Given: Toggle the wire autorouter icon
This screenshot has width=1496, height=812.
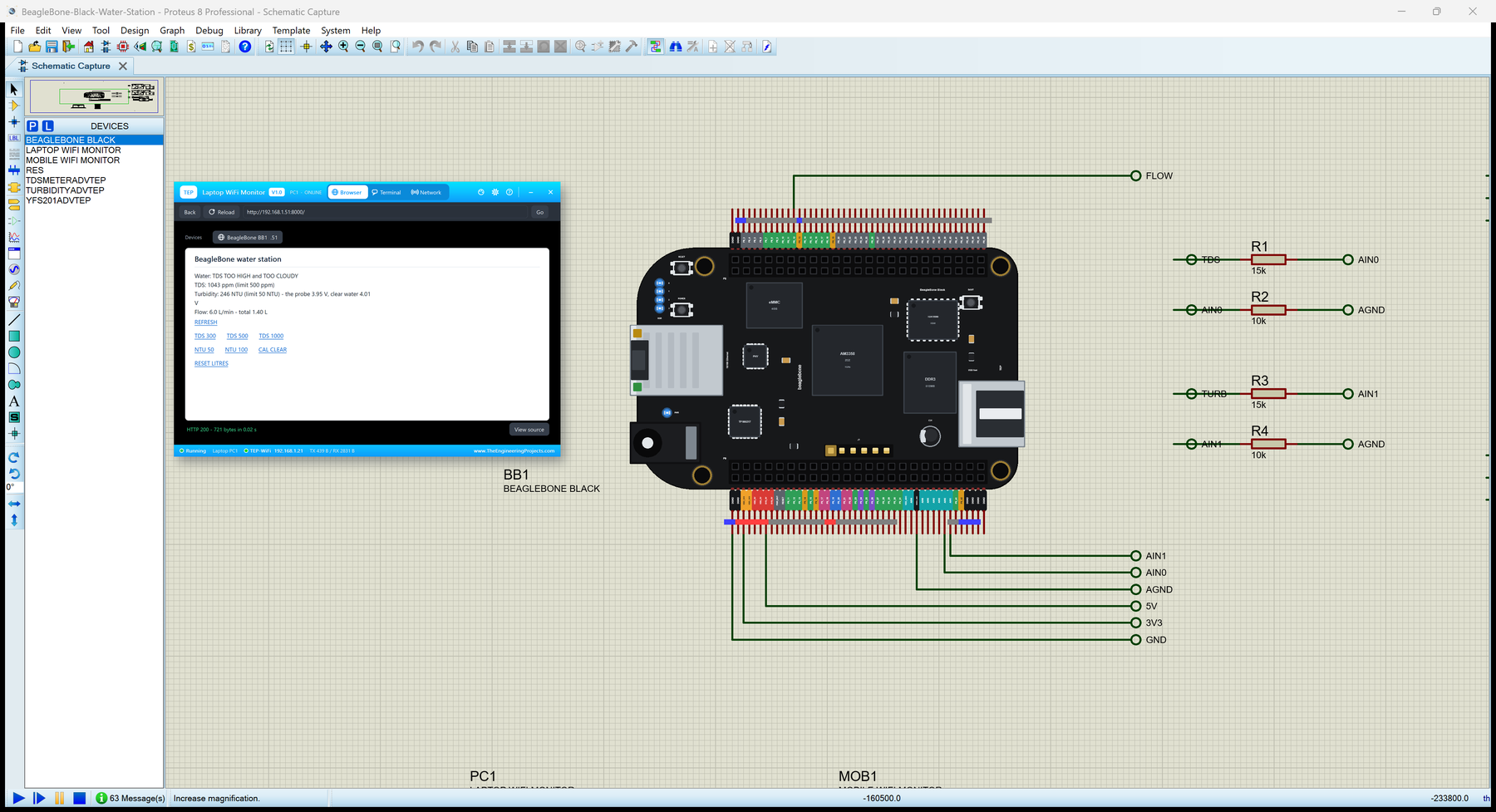Looking at the screenshot, I should [656, 47].
